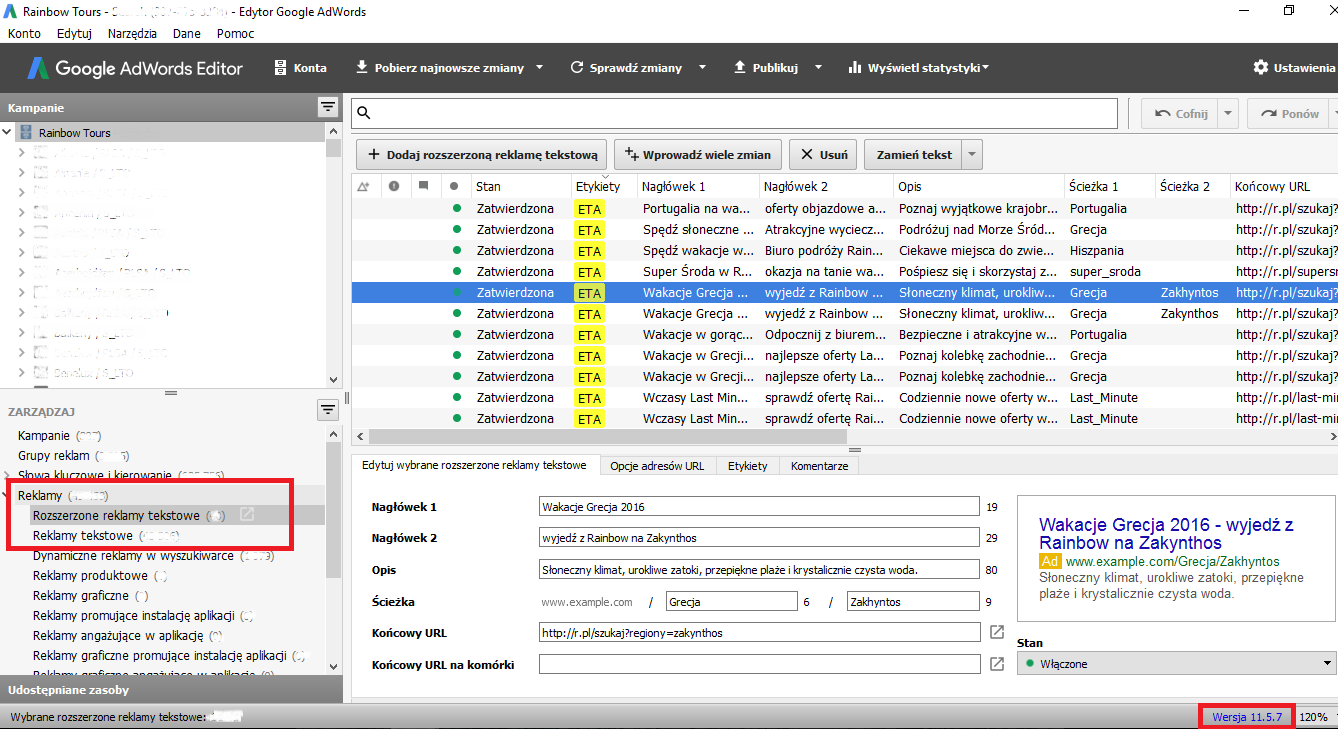Click the error column header icon
Viewport: 1338px width, 729px height.
(x=394, y=186)
